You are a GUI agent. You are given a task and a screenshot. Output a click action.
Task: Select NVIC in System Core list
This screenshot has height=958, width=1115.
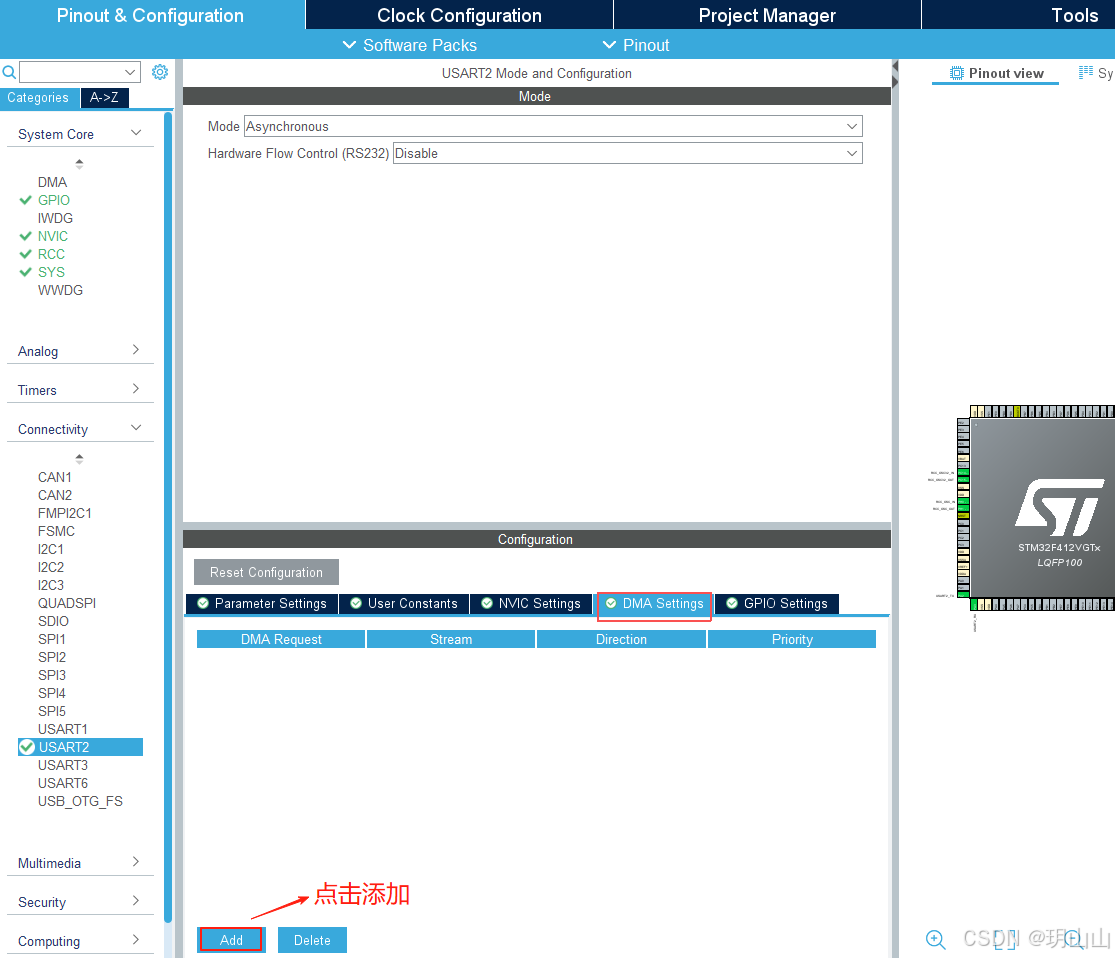(53, 236)
